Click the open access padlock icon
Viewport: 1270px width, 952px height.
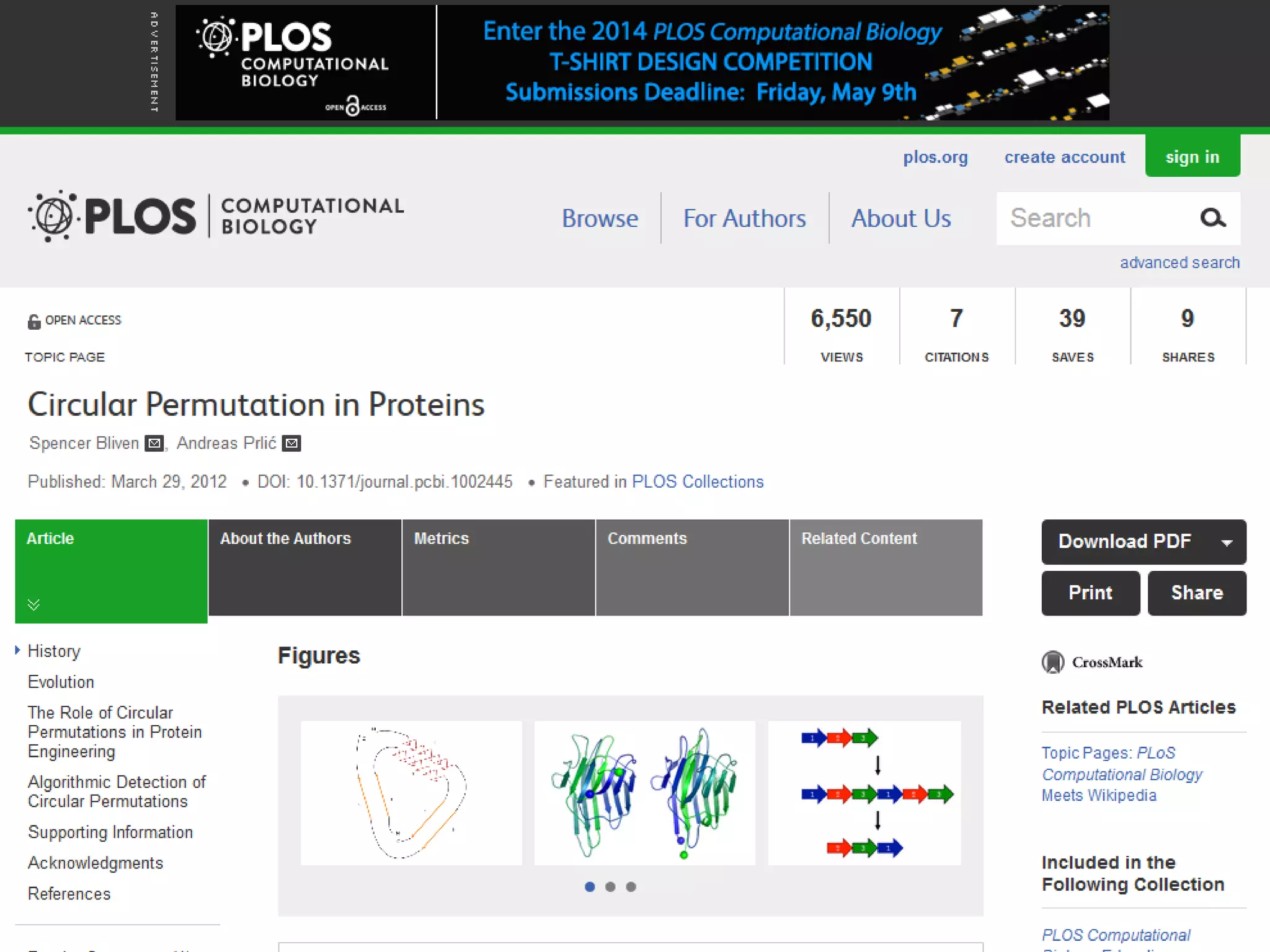click(34, 321)
